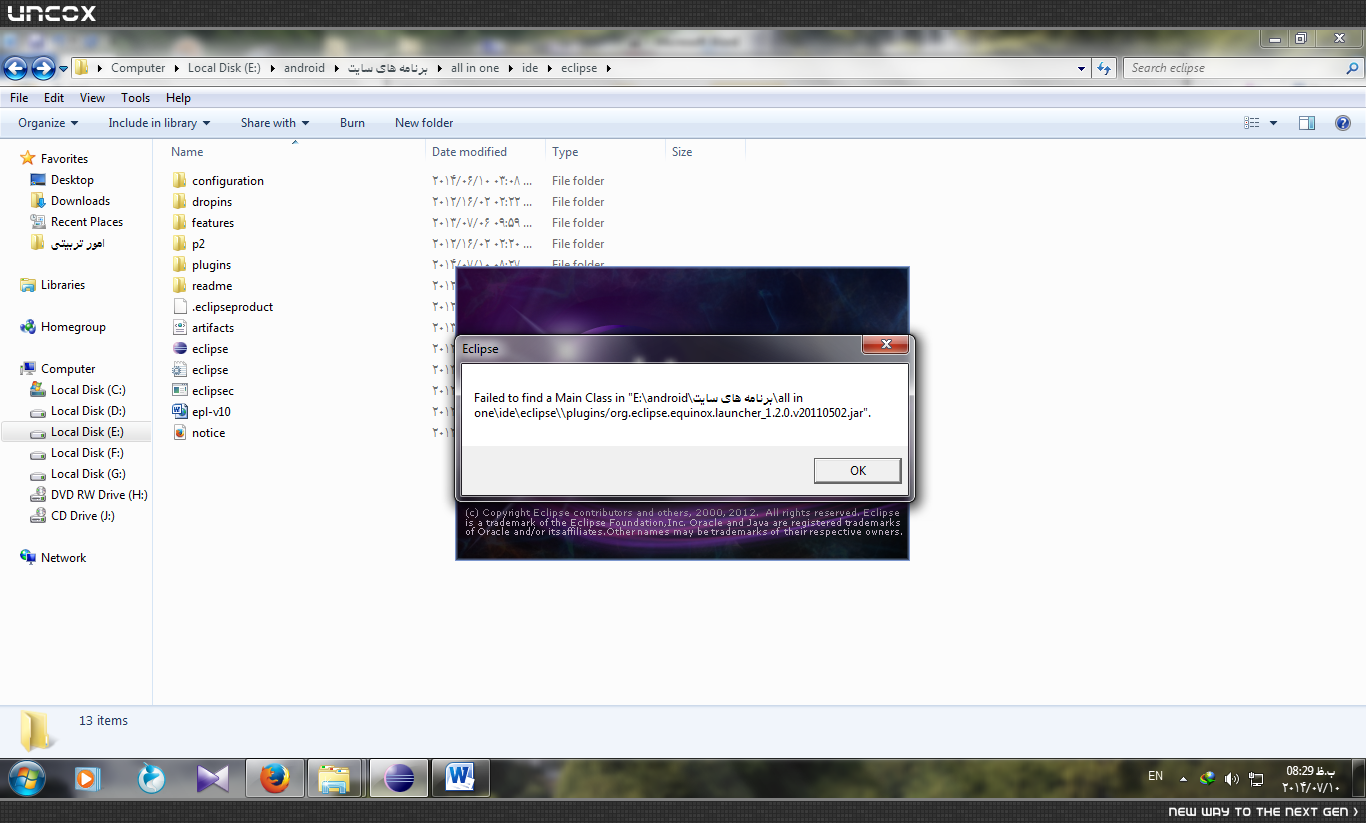This screenshot has height=823, width=1366.
Task: Show the preview pane
Action: point(1306,123)
